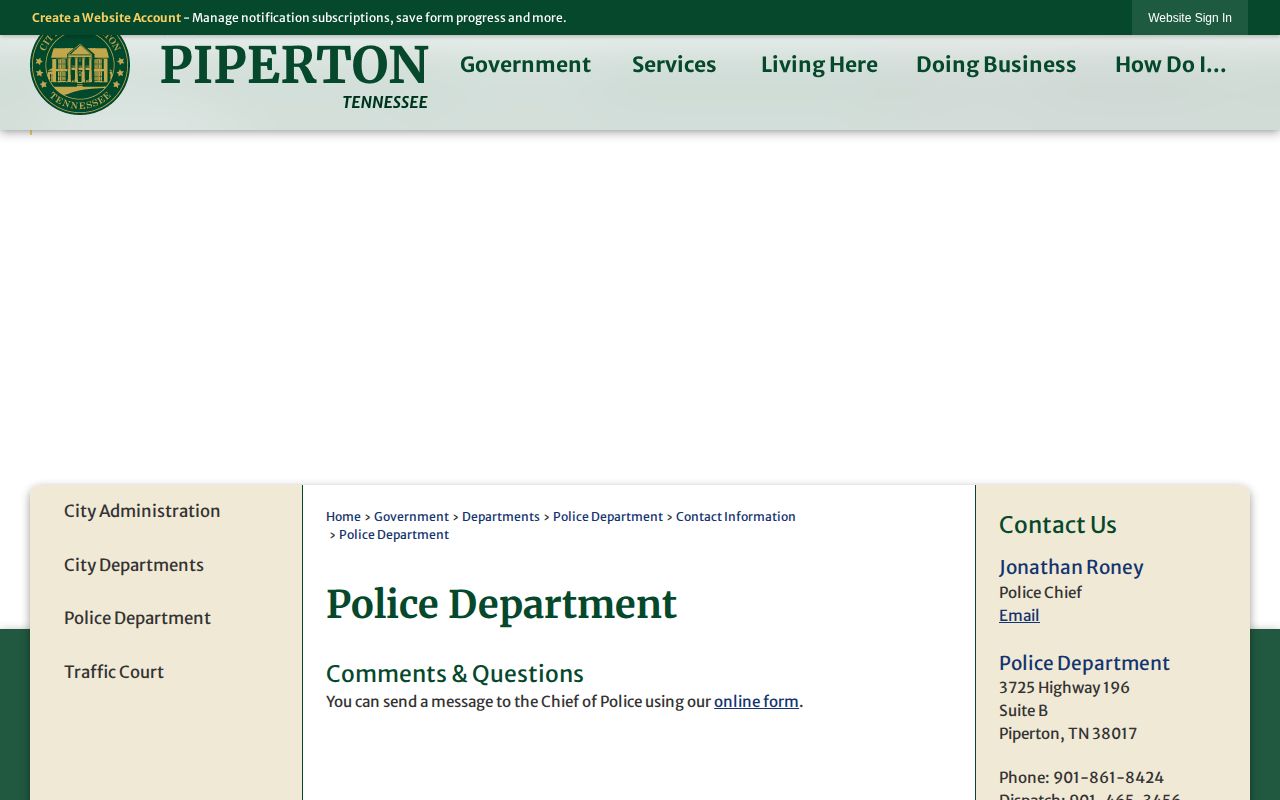Click the Piperton city seal logo

80,75
